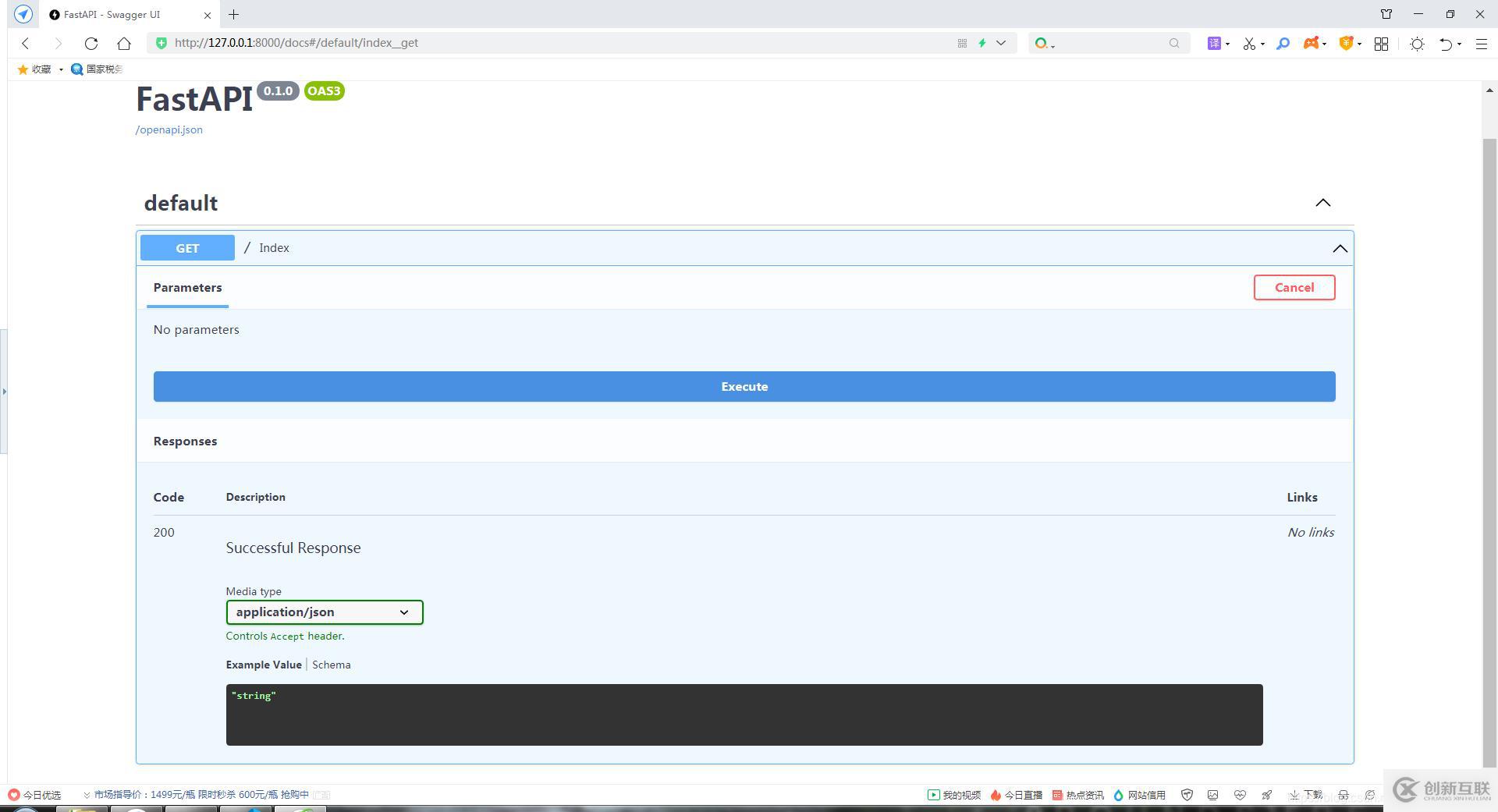Click the GET method badge
The image size is (1498, 812).
(187, 248)
